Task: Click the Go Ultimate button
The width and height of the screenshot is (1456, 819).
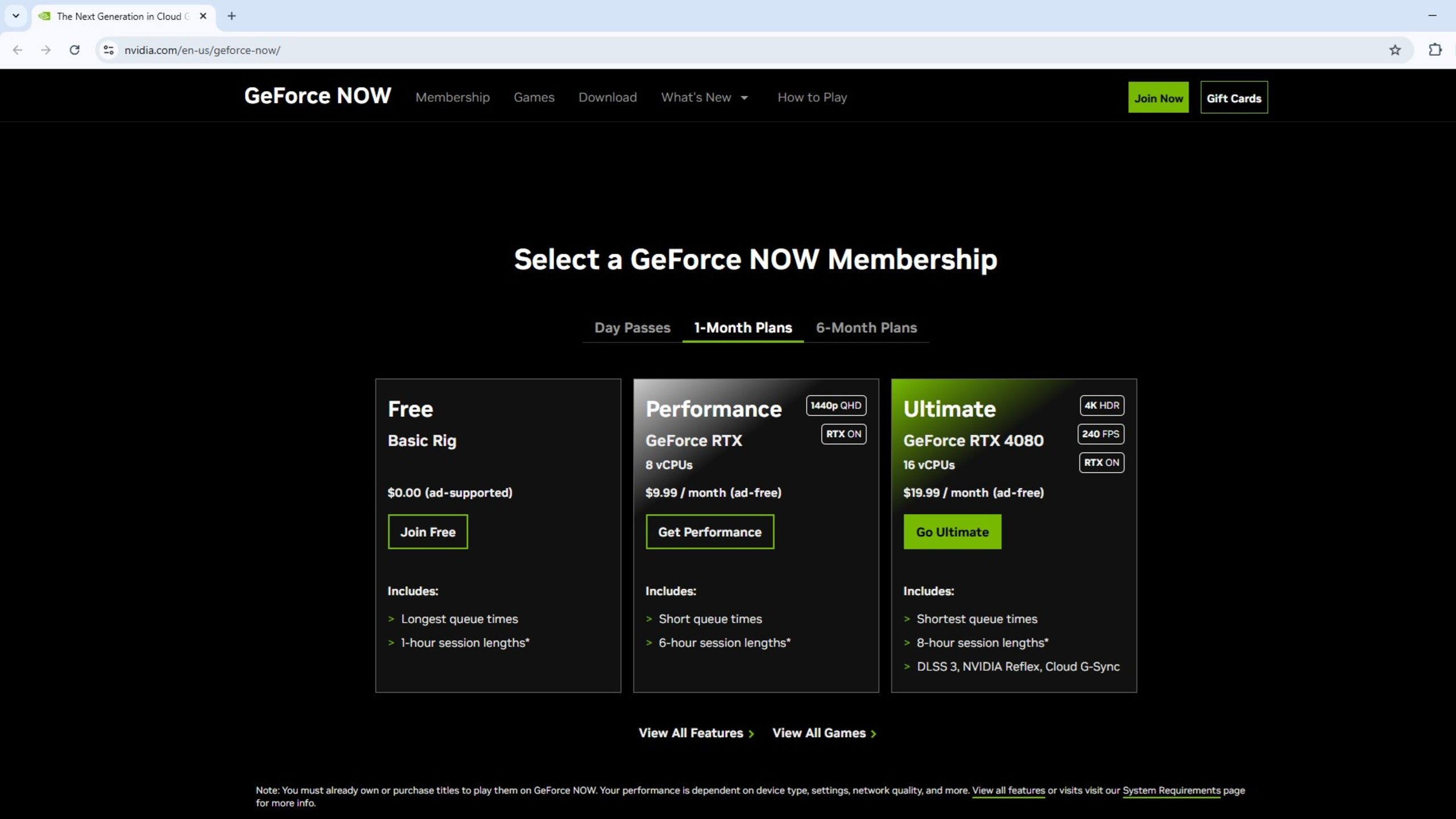Action: pyautogui.click(x=952, y=532)
